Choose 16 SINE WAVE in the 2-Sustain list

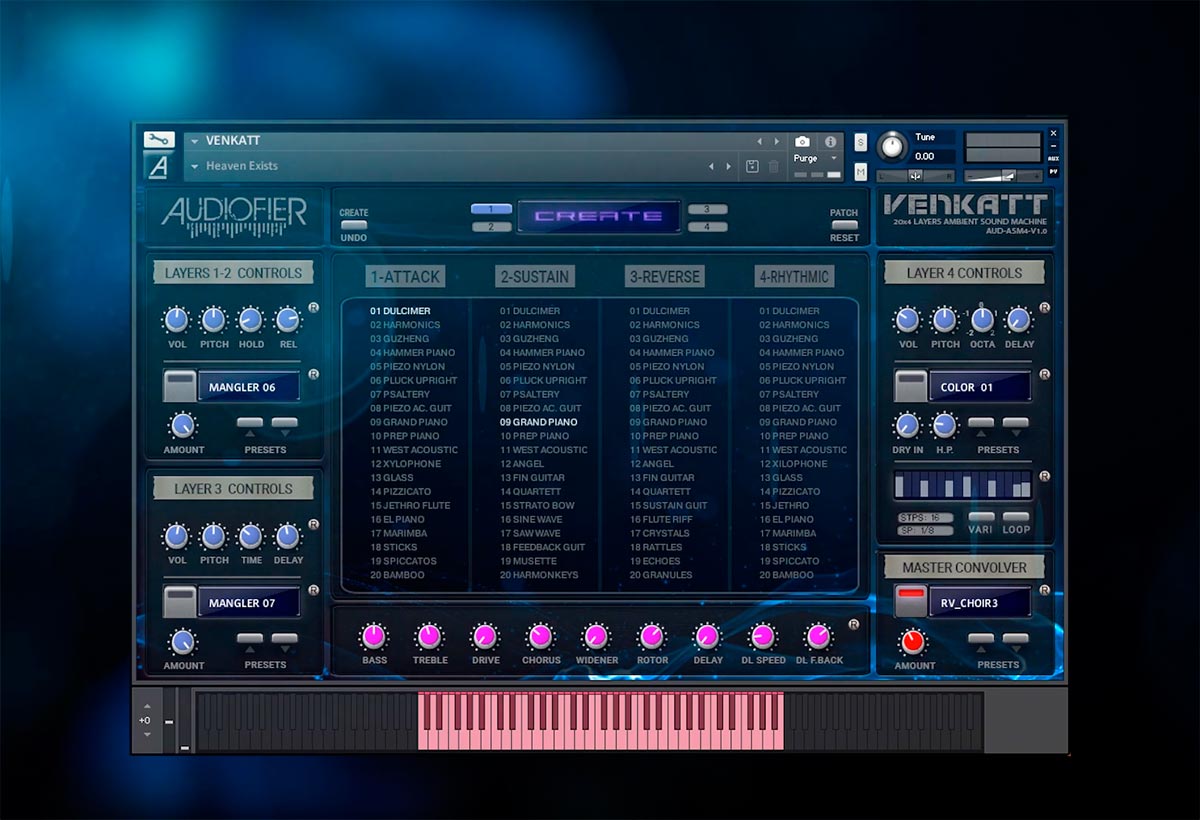531,520
